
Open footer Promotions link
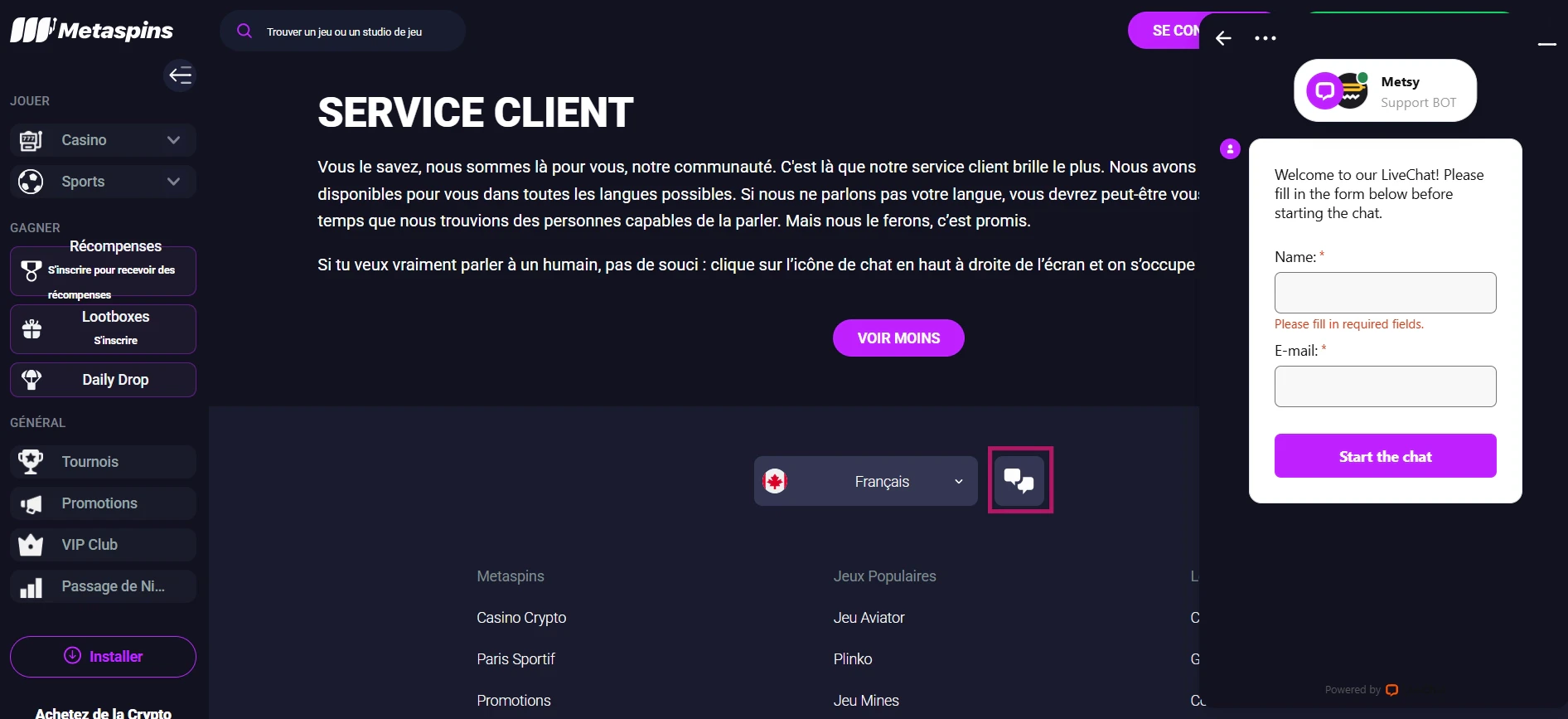click(514, 701)
